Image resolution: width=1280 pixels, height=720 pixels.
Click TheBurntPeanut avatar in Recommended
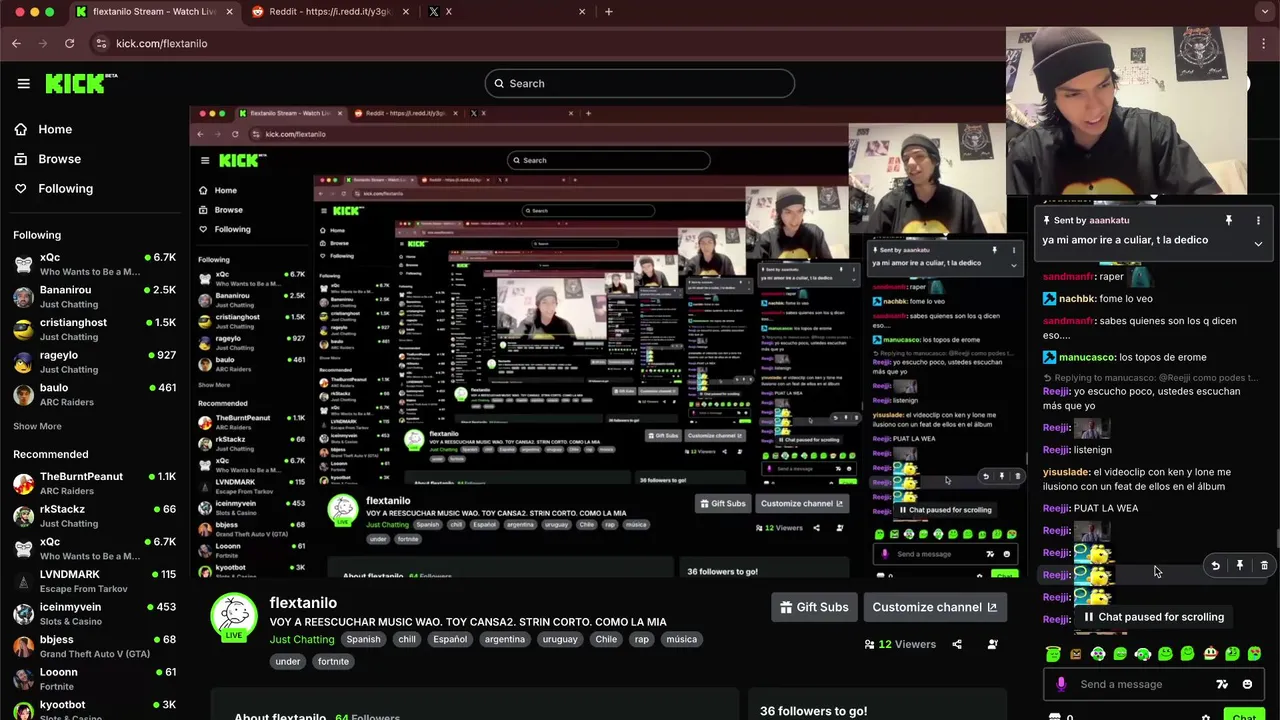point(23,484)
